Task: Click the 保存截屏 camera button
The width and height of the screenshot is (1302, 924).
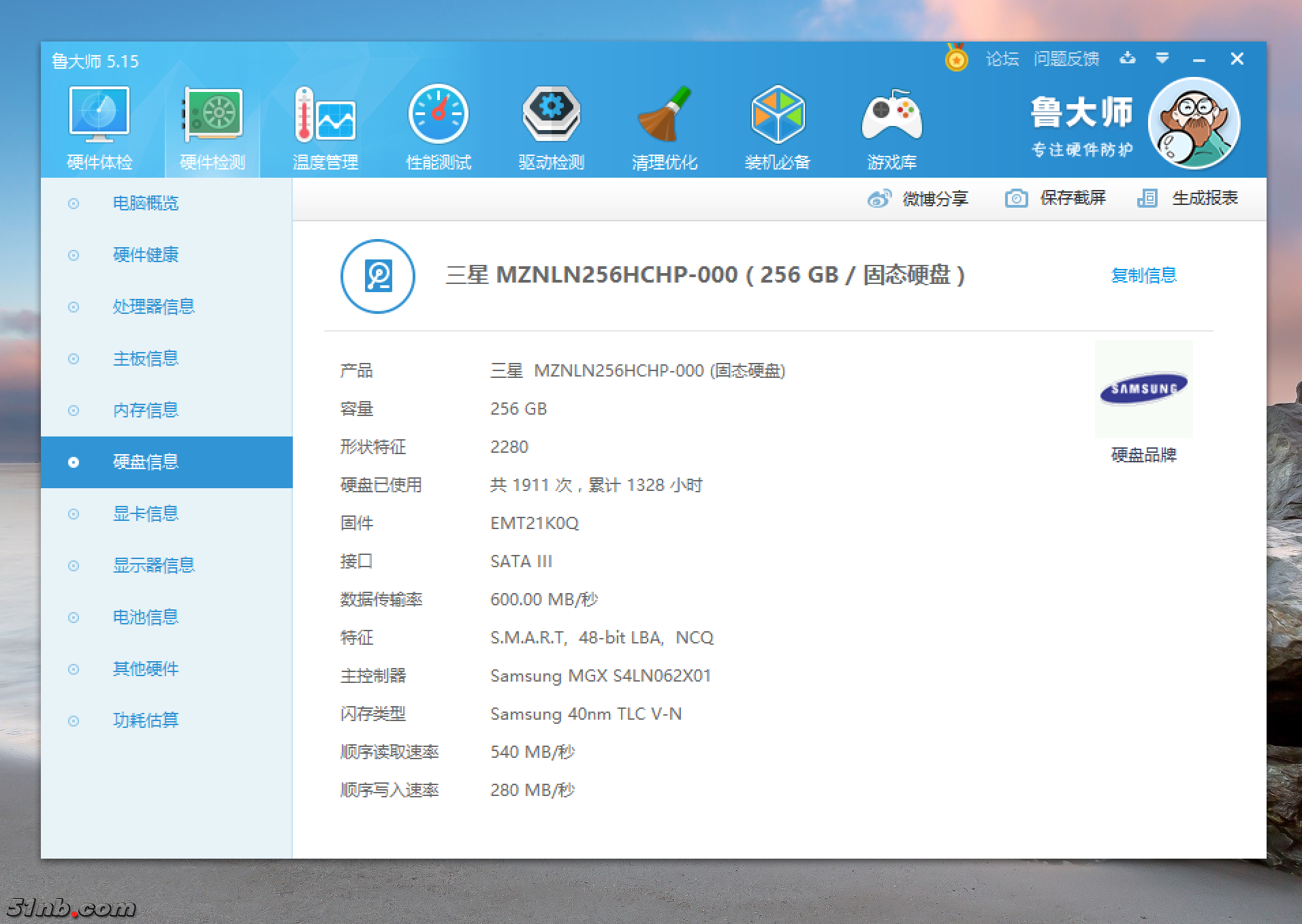Action: pos(1055,198)
